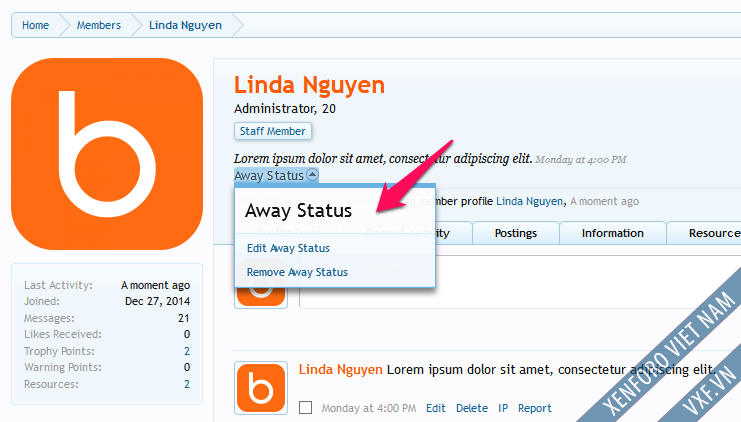741x422 pixels.
Task: Tick the checkbox on Monday post
Action: 306,407
